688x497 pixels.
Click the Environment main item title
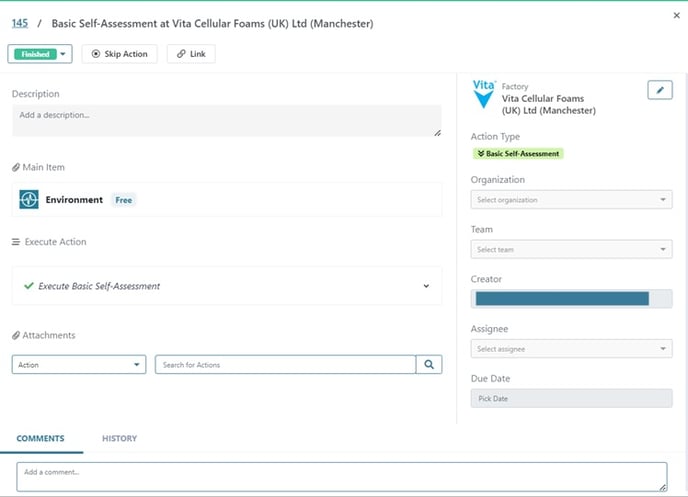[74, 200]
